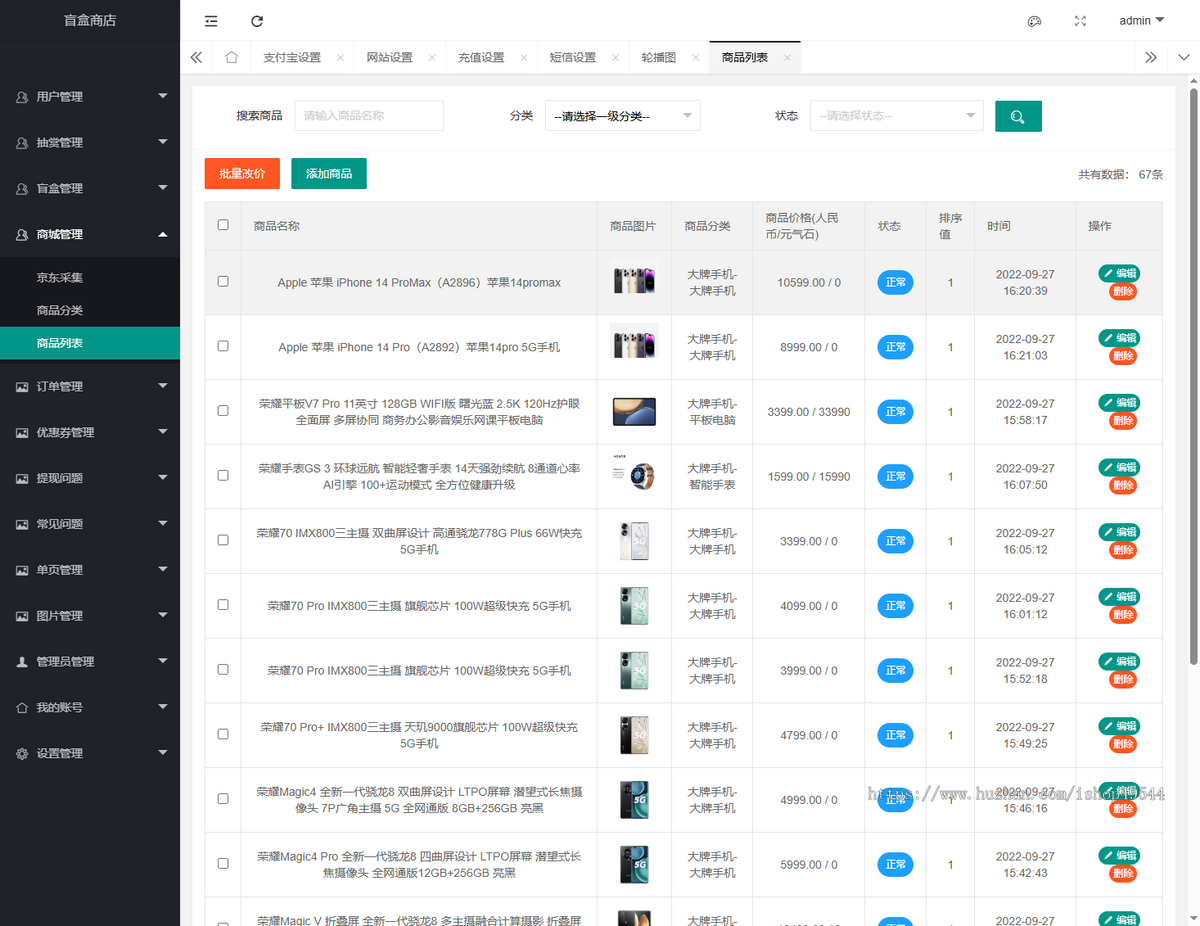
Task: Close the 充值设置 tab
Action: 524,58
